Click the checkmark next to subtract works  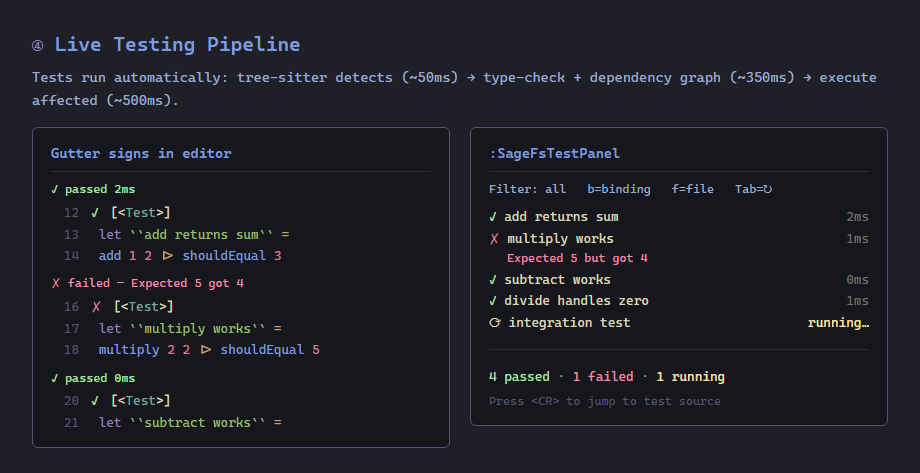(493, 280)
